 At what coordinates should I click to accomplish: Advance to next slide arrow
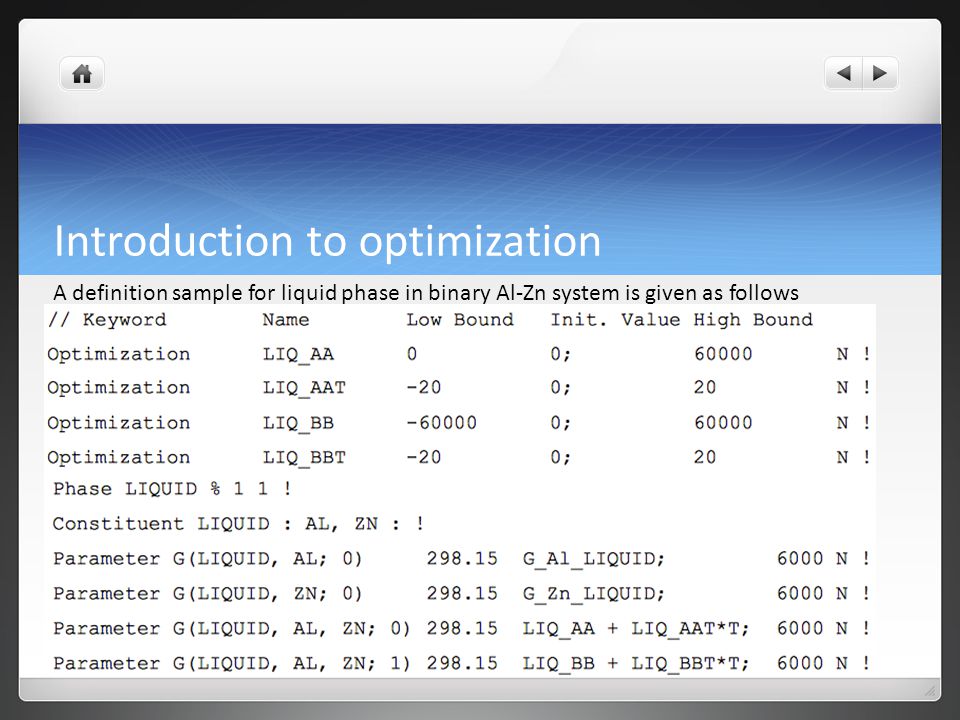[x=880, y=73]
